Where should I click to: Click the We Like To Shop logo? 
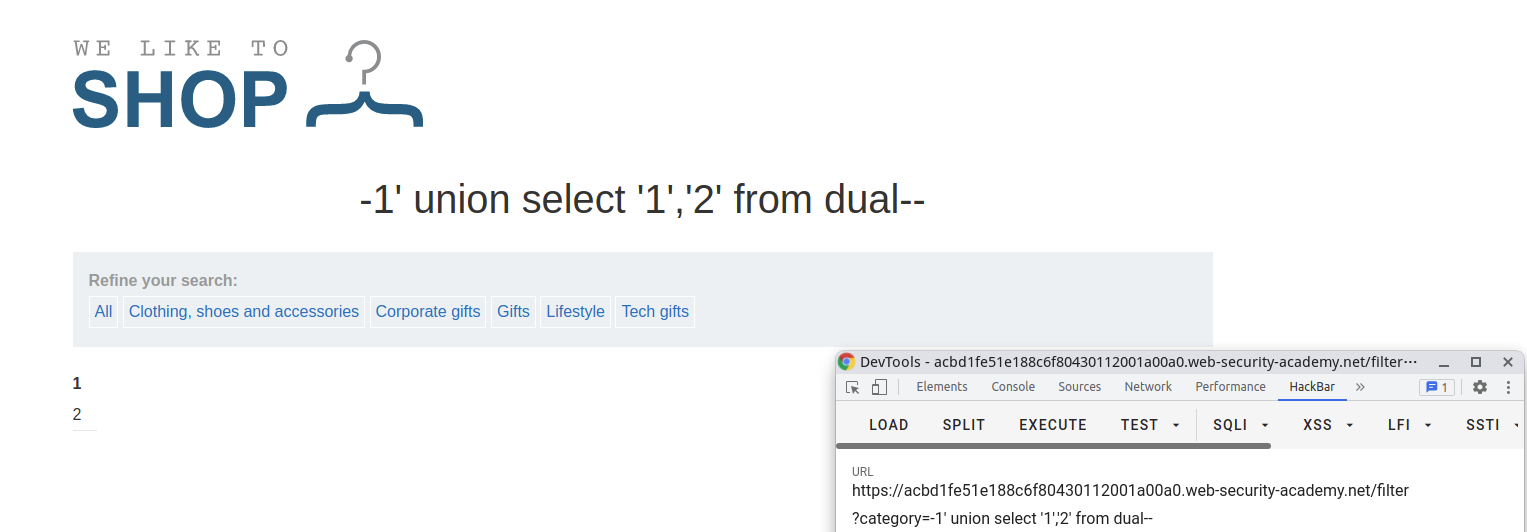[248, 85]
